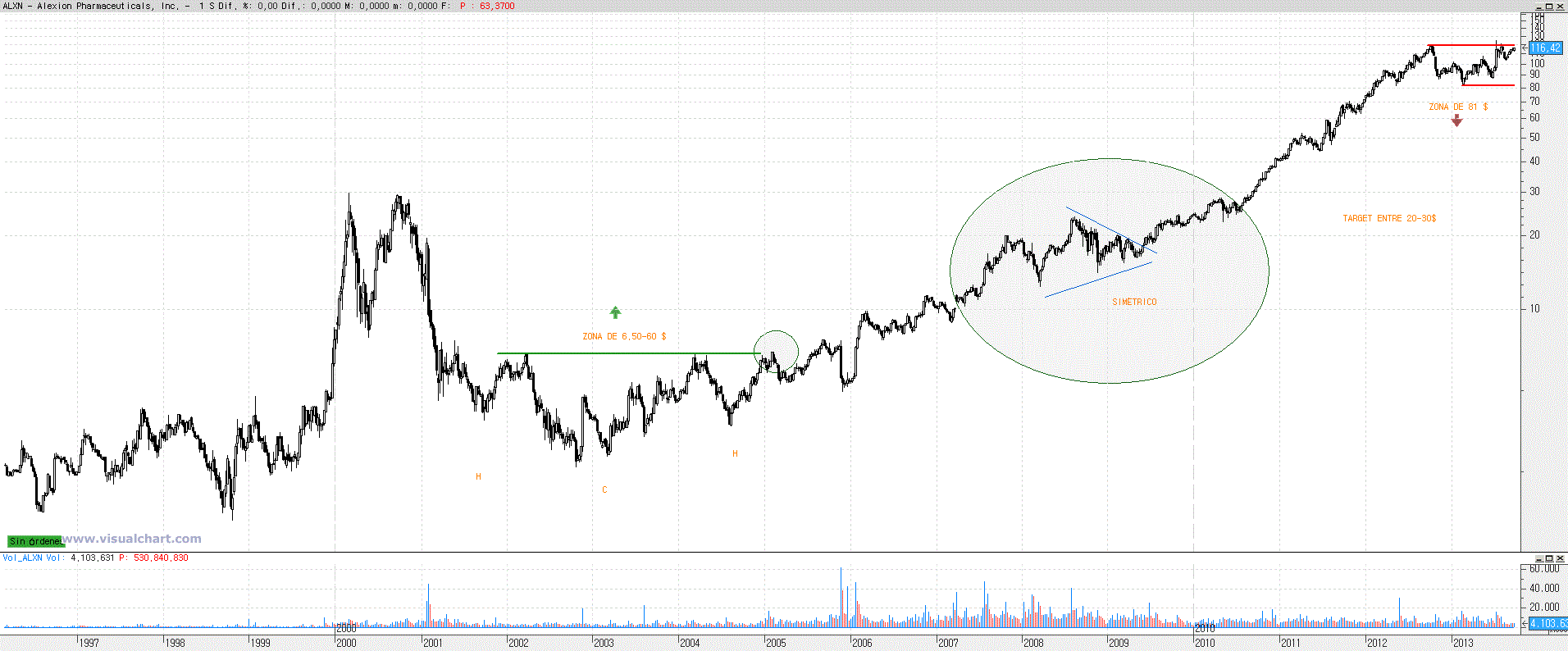Viewport: 1568px width, 651px height.
Task: Minimize the Vol_ALXN volume panel
Action: coord(1538,558)
